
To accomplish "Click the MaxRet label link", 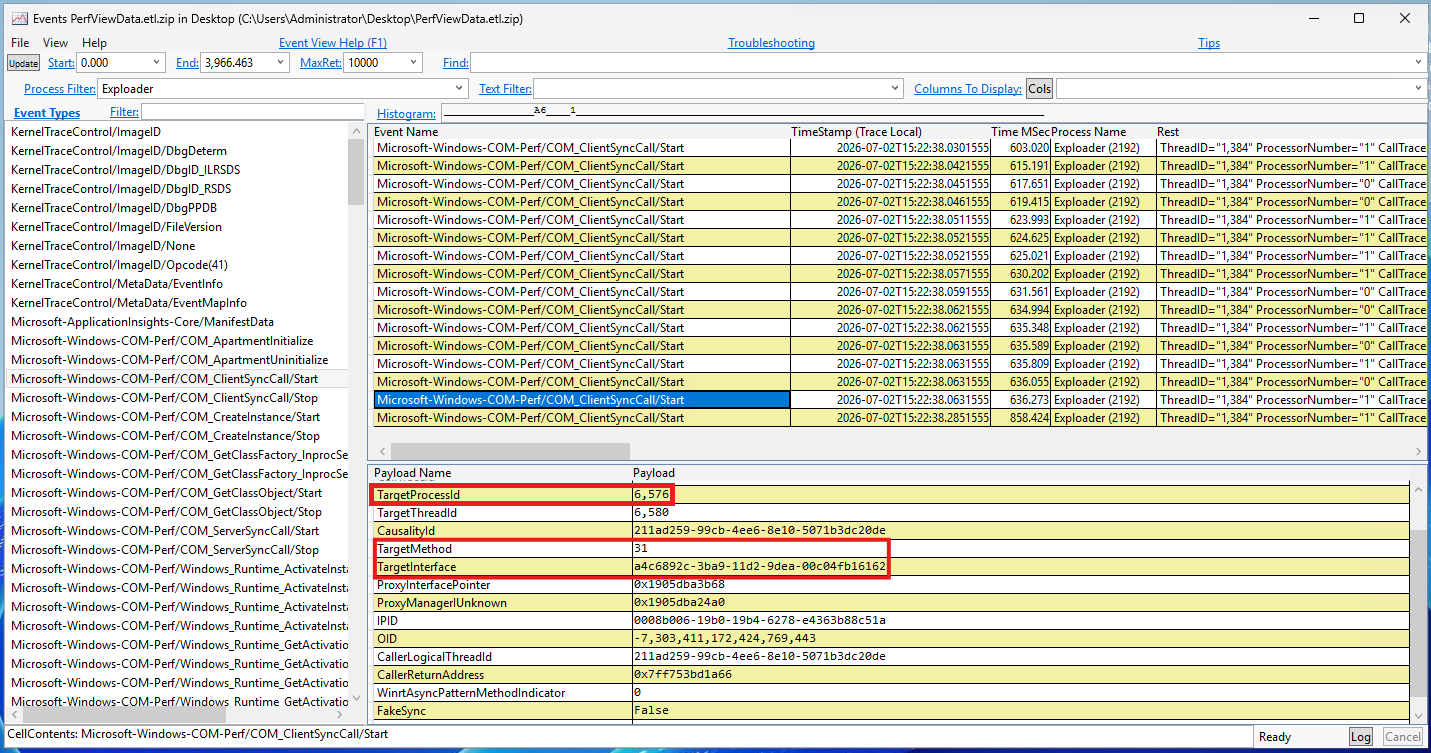I will click(x=321, y=63).
